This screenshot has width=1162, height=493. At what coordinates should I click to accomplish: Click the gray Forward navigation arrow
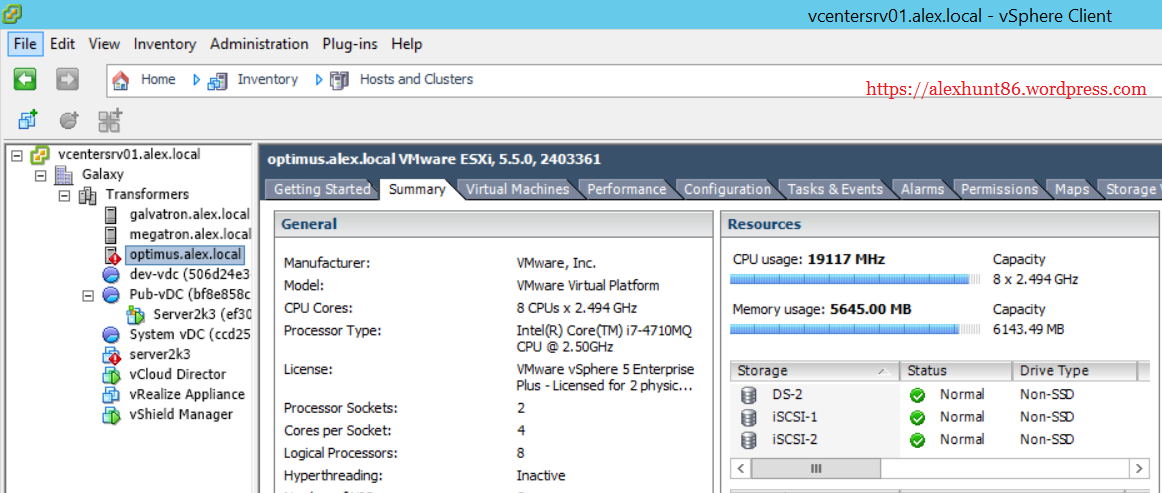[67, 79]
